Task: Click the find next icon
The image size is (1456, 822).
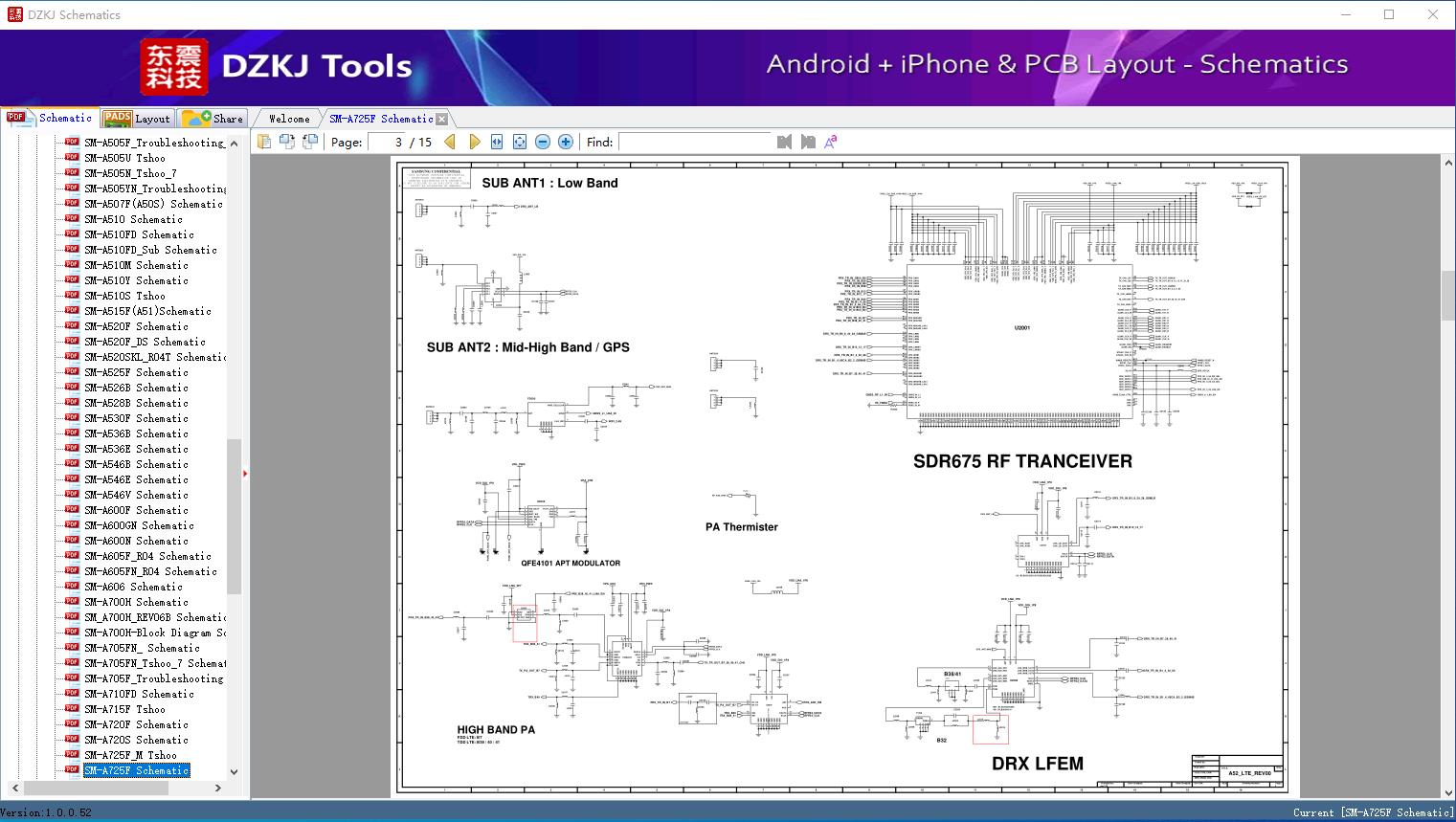Action: (808, 142)
